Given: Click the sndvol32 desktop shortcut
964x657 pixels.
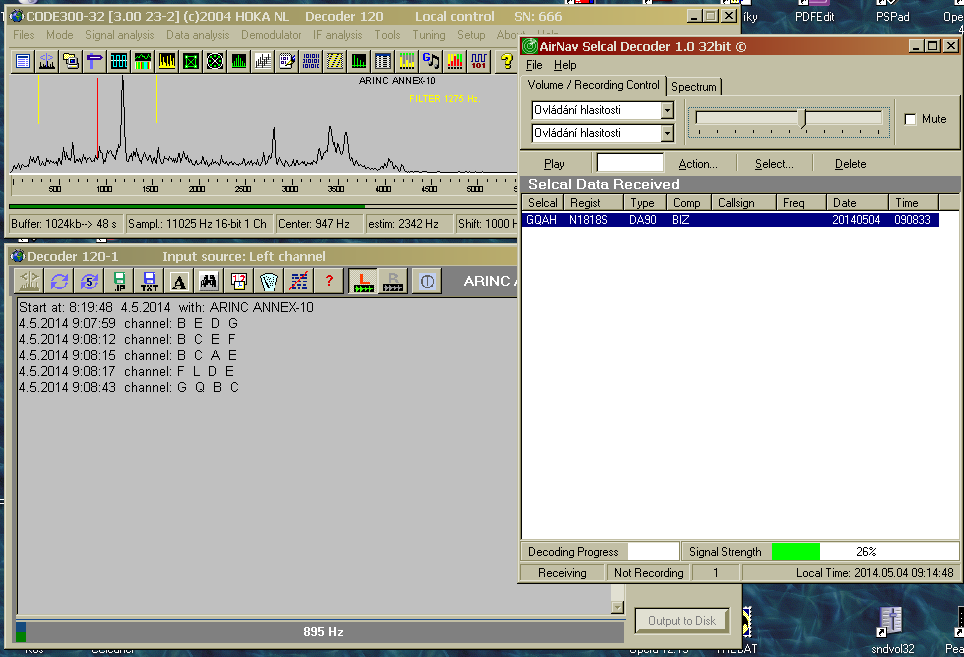Looking at the screenshot, I should pos(892,630).
